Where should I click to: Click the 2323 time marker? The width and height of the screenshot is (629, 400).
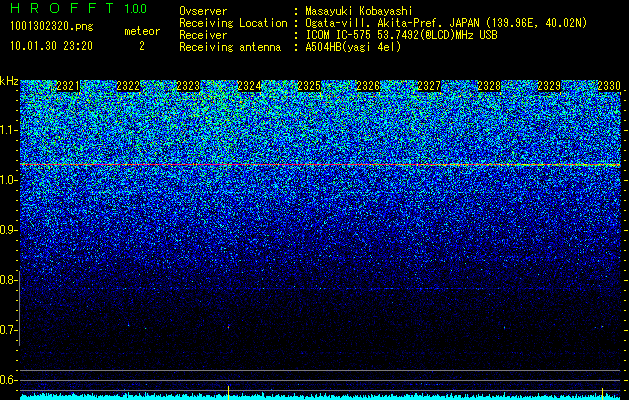click(188, 86)
